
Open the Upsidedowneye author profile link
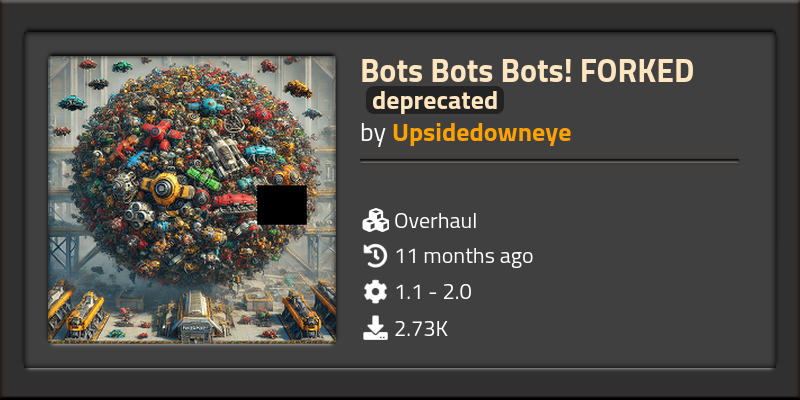tap(482, 133)
